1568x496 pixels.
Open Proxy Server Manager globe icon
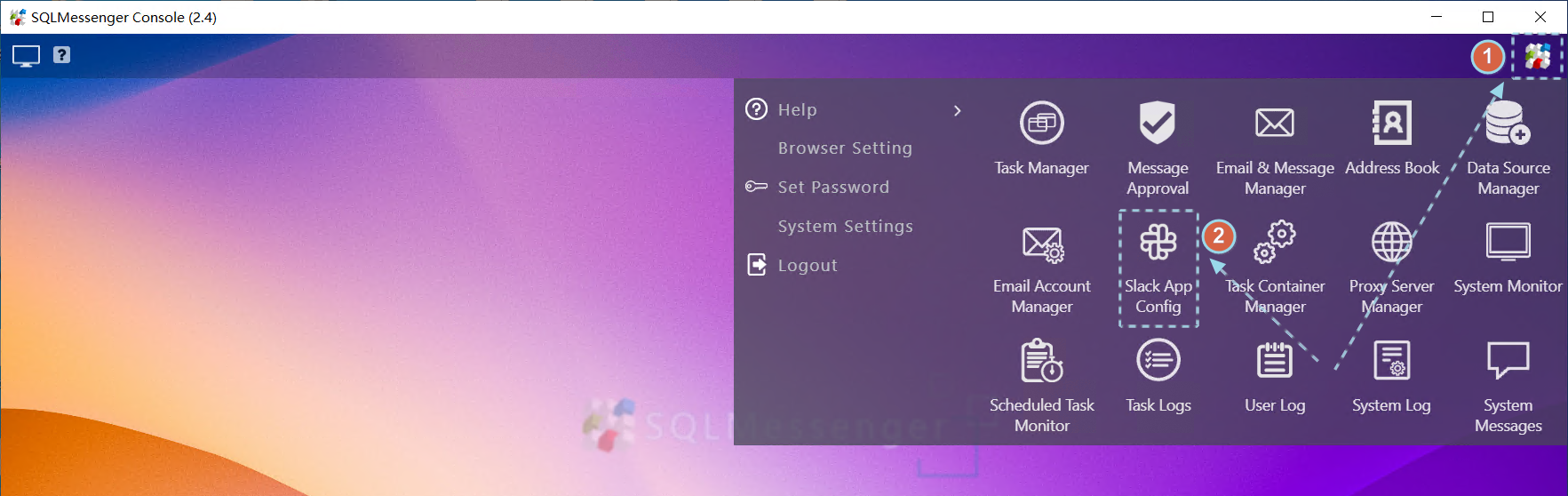[1391, 242]
